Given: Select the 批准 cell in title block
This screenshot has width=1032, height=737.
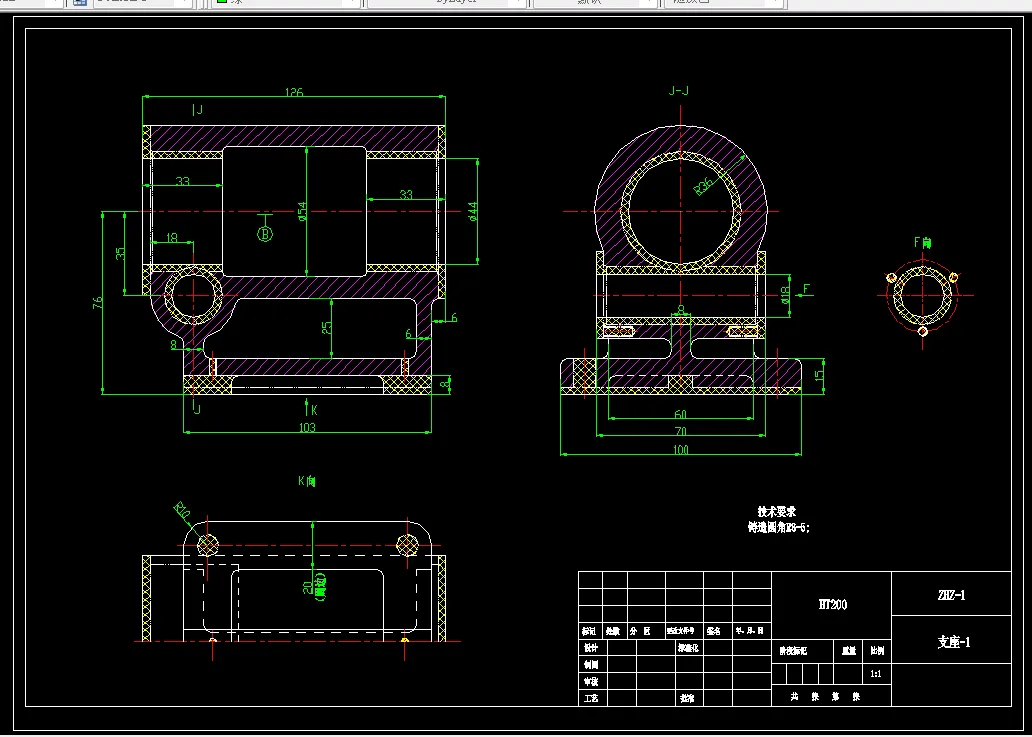Looking at the screenshot, I should coord(688,698).
